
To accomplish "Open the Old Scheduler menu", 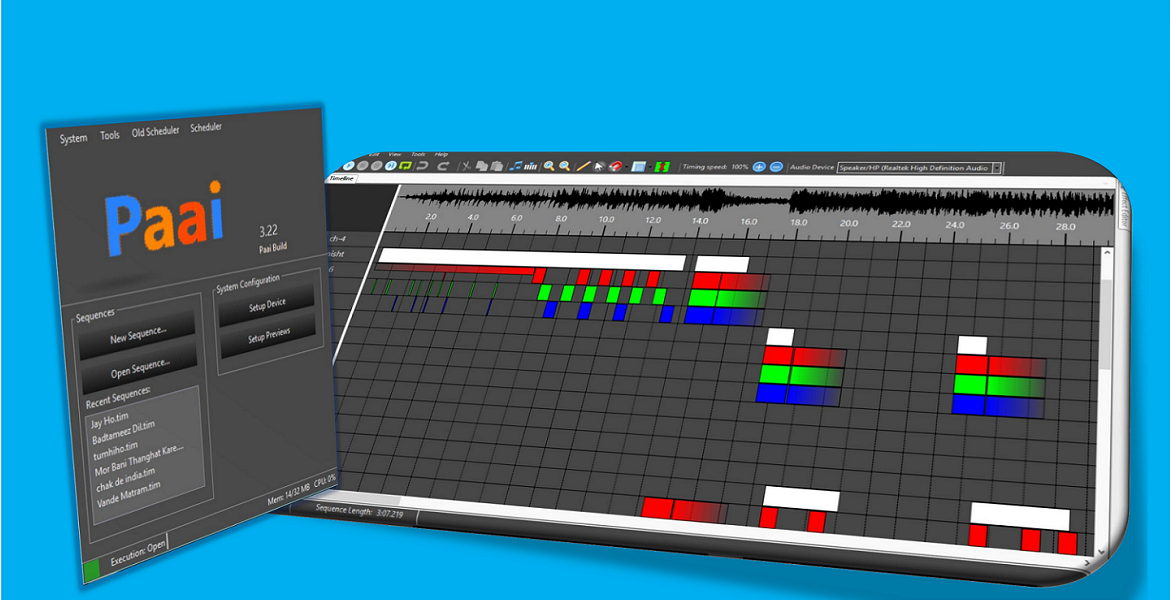I will click(155, 131).
